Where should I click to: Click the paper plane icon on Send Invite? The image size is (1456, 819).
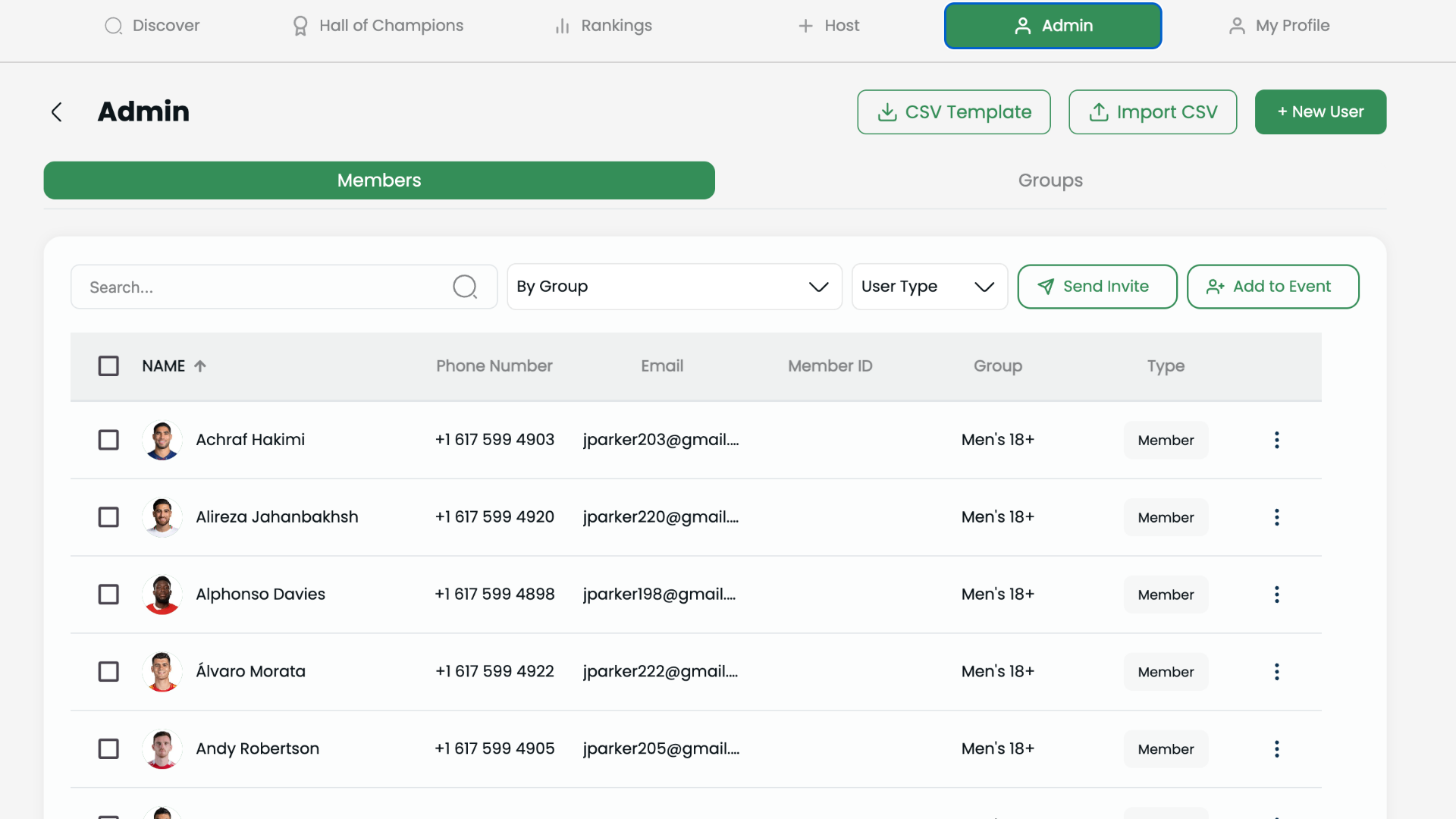tap(1046, 287)
